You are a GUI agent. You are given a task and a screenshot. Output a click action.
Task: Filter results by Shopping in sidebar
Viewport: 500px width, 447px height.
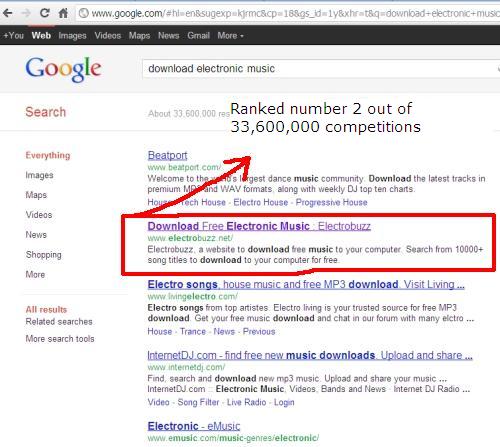44,255
